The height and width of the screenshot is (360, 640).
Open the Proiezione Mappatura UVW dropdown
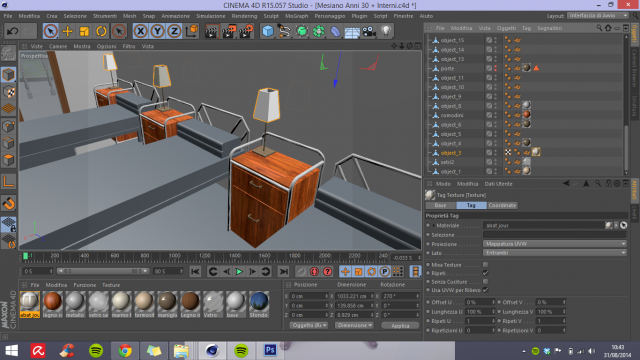click(555, 244)
